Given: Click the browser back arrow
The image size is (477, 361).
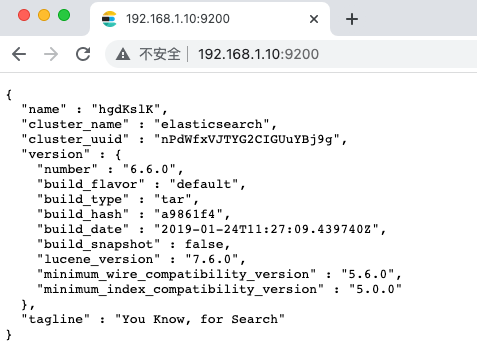Looking at the screenshot, I should 19,54.
